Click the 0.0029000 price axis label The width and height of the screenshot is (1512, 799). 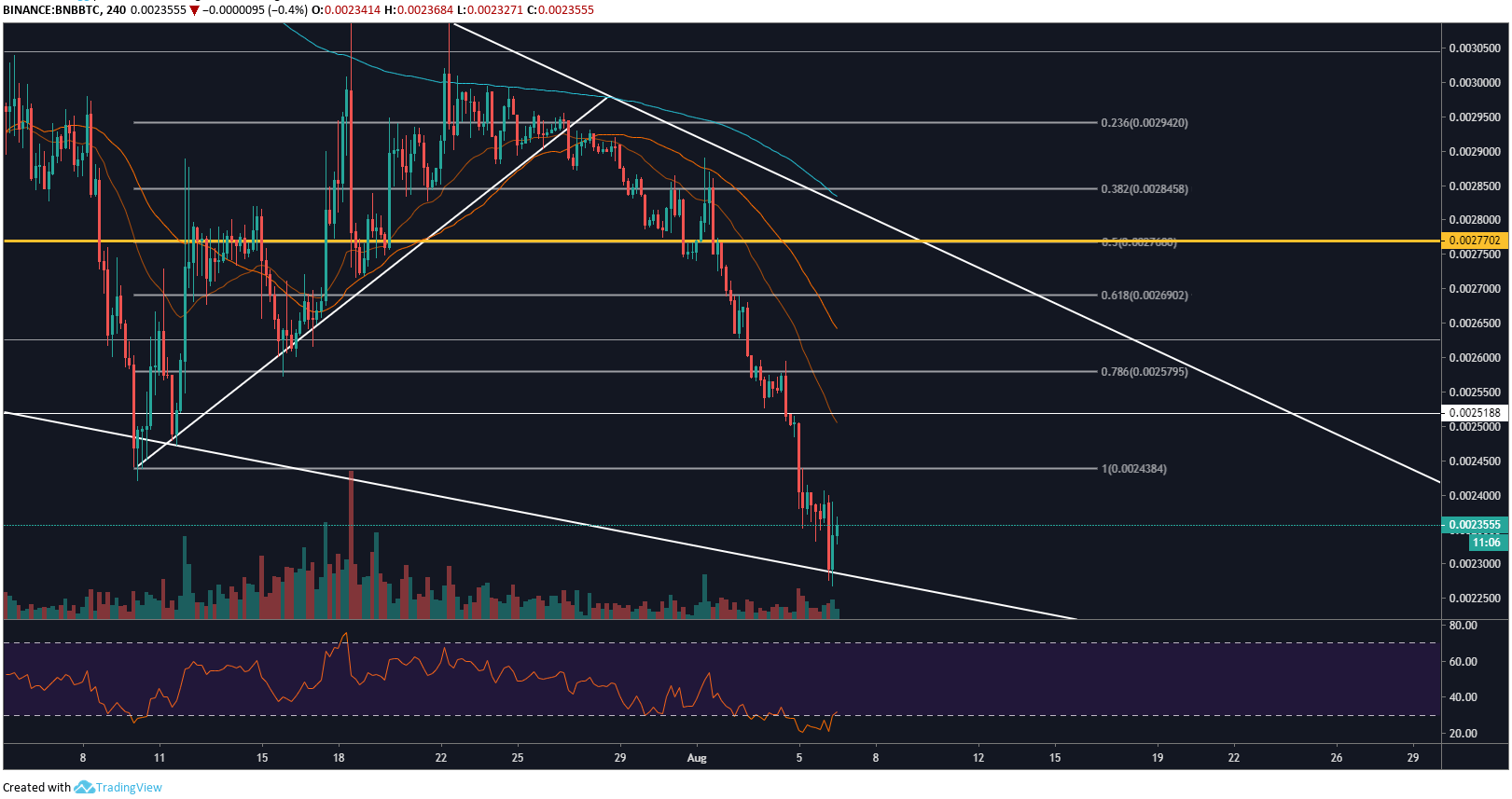(x=1475, y=152)
